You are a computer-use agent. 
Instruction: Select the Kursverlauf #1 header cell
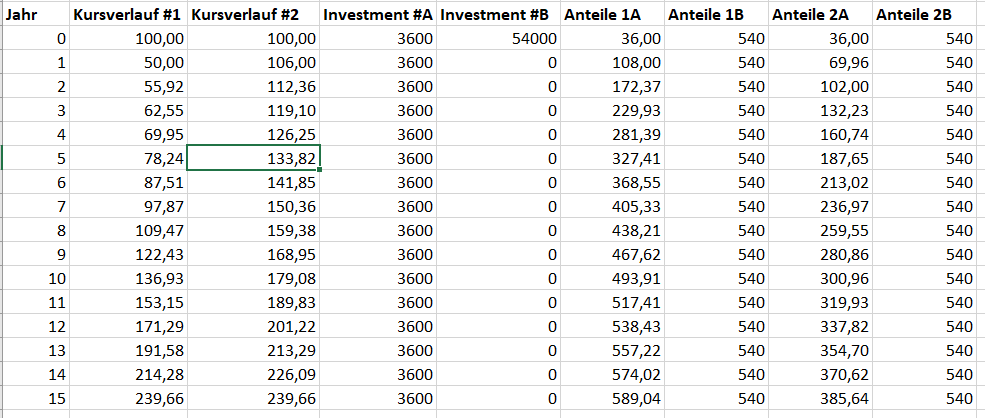tap(127, 15)
